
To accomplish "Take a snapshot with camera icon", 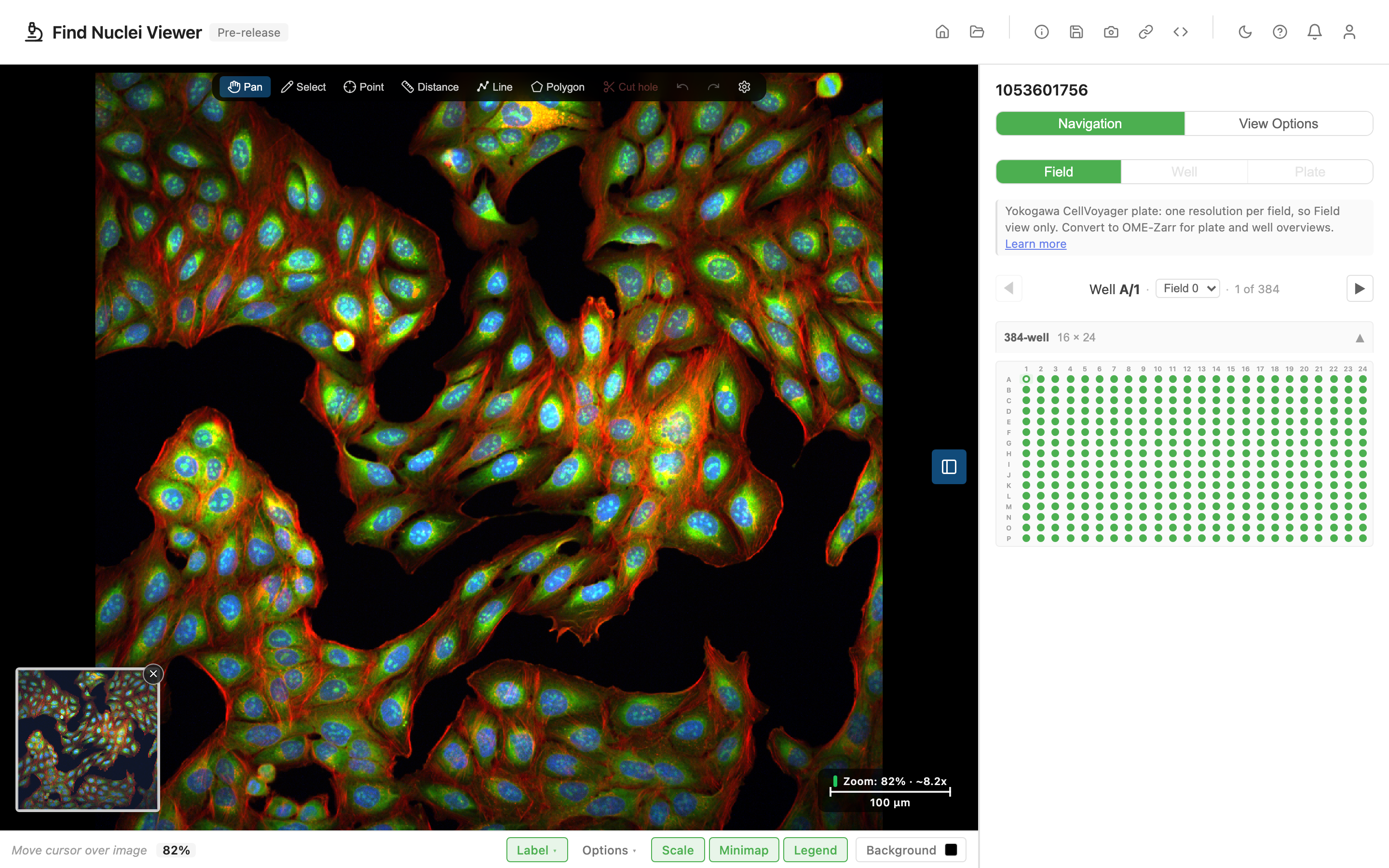I will [1111, 32].
